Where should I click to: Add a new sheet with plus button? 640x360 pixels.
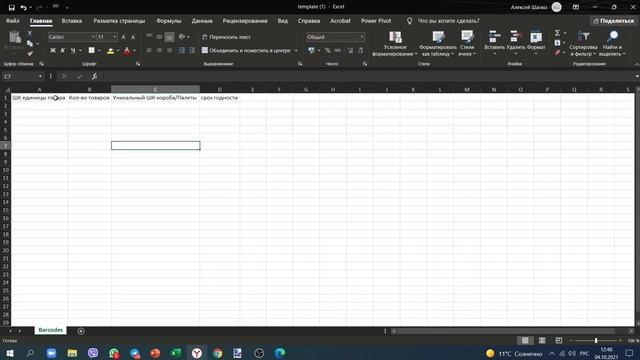click(x=81, y=331)
